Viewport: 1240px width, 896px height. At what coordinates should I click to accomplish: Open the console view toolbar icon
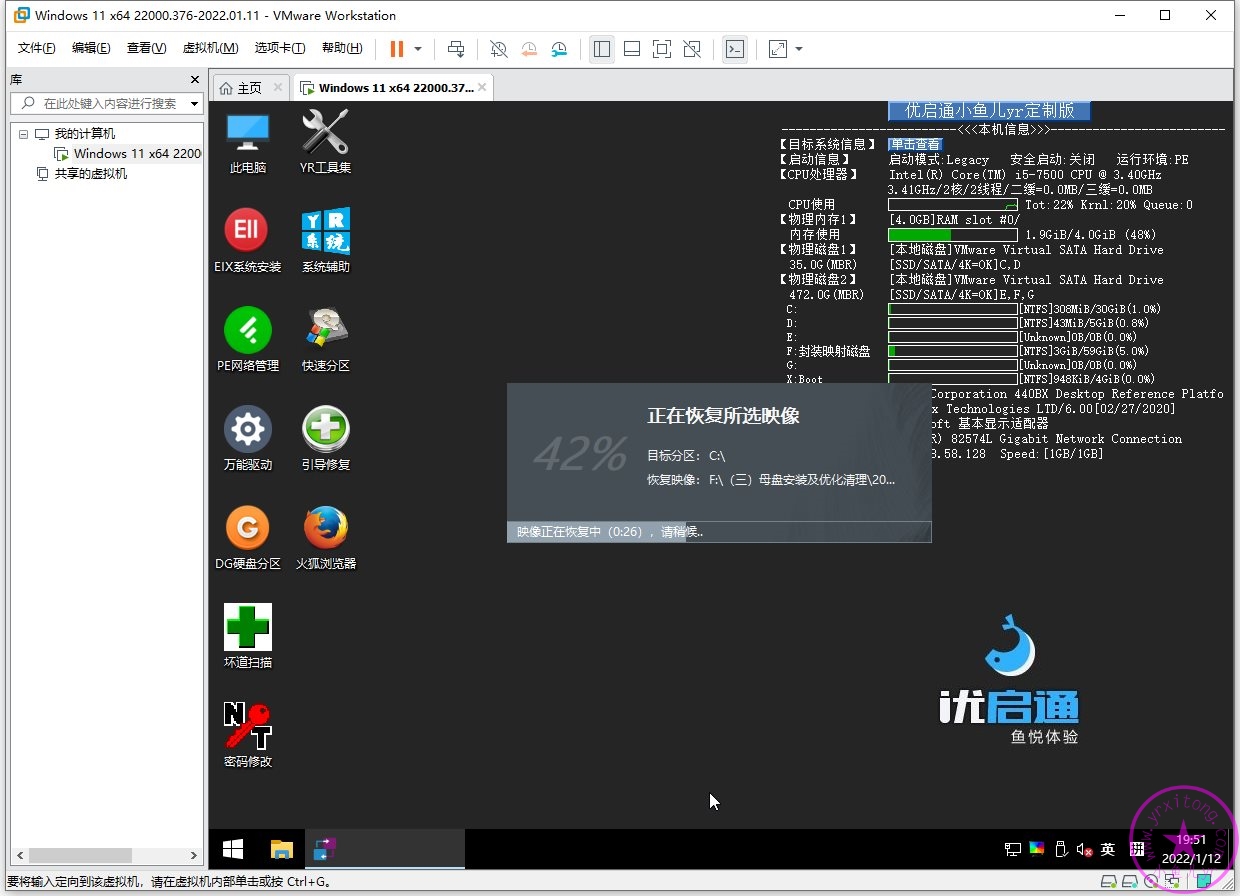pos(735,48)
